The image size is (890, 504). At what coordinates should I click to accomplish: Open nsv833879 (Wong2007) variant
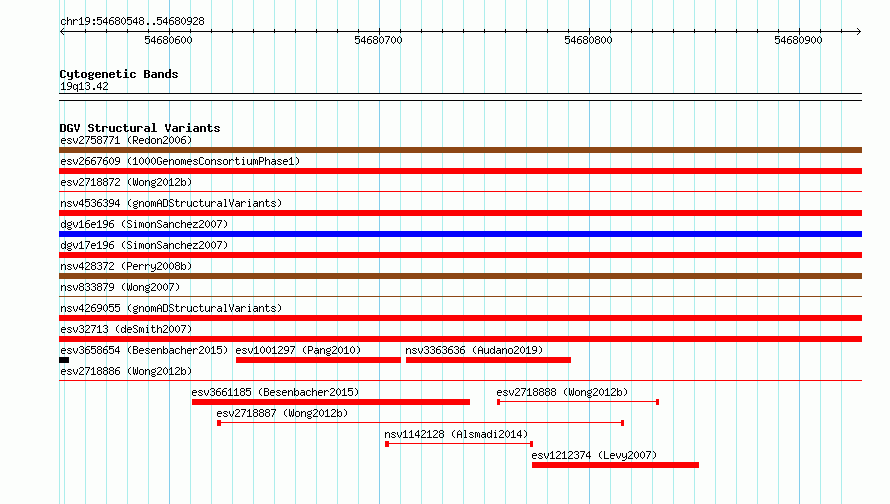pos(120,287)
